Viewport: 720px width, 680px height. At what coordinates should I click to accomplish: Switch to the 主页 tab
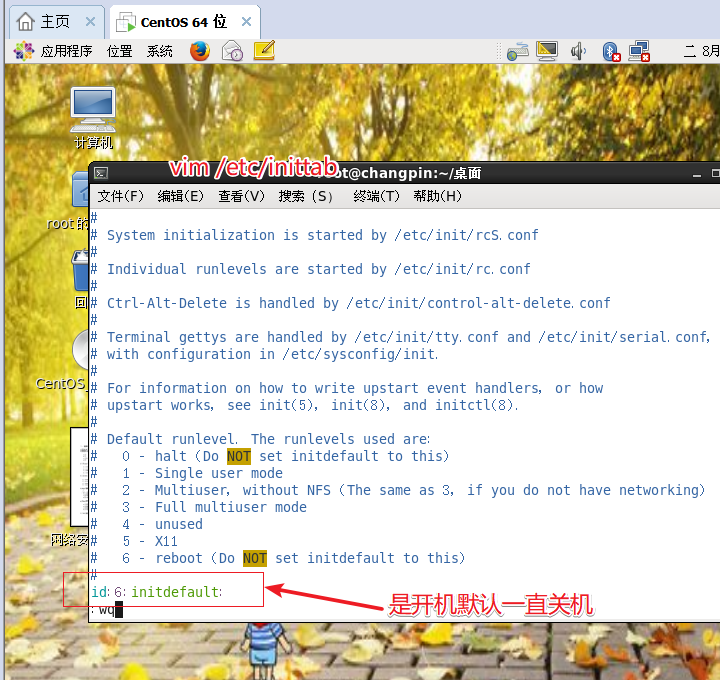[55, 22]
